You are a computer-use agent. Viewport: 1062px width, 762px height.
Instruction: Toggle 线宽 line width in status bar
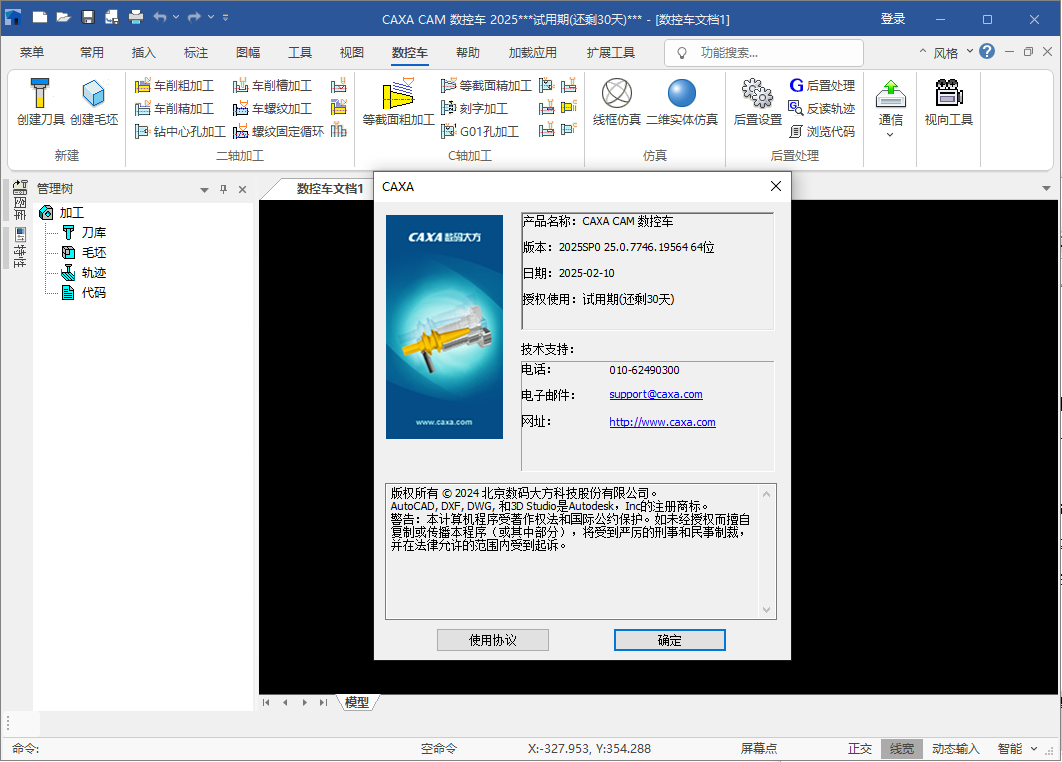[x=901, y=748]
